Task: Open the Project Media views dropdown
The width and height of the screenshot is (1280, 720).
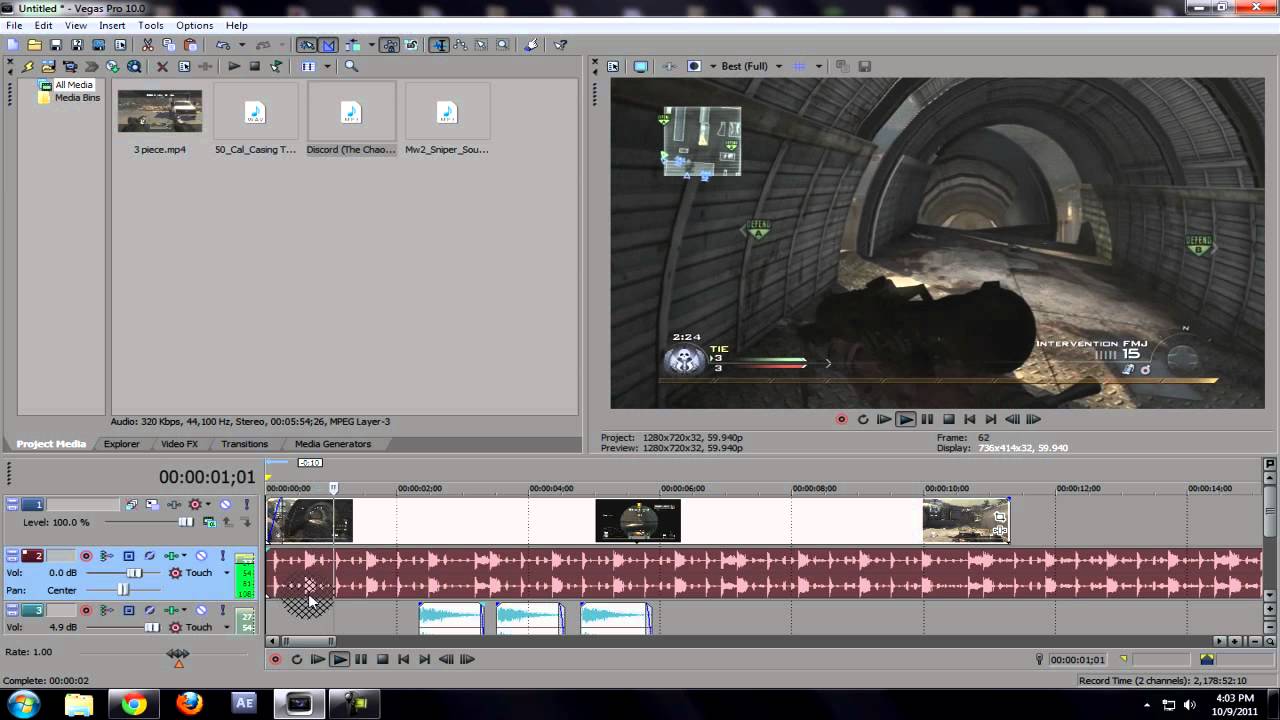Action: [x=327, y=67]
